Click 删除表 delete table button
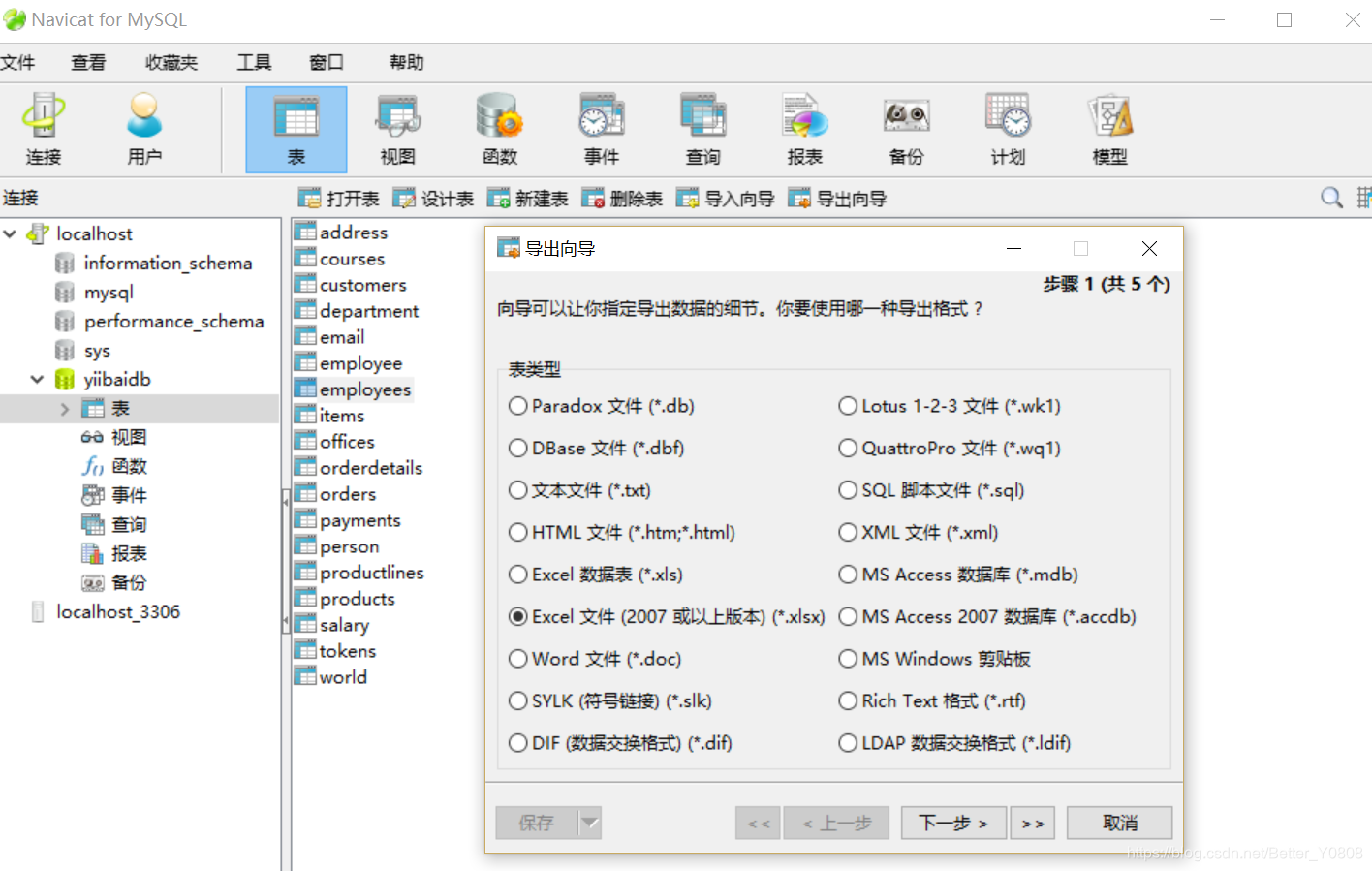This screenshot has width=1372, height=871. coord(622,199)
